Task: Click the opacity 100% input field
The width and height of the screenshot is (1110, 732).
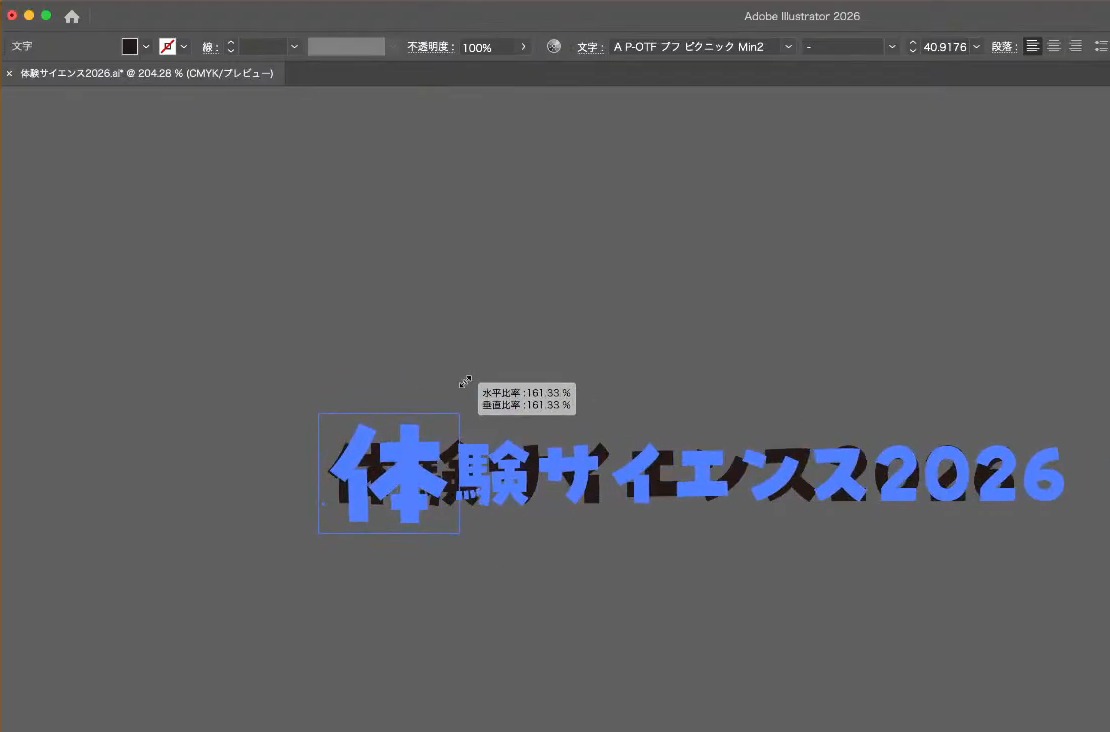Action: (487, 47)
